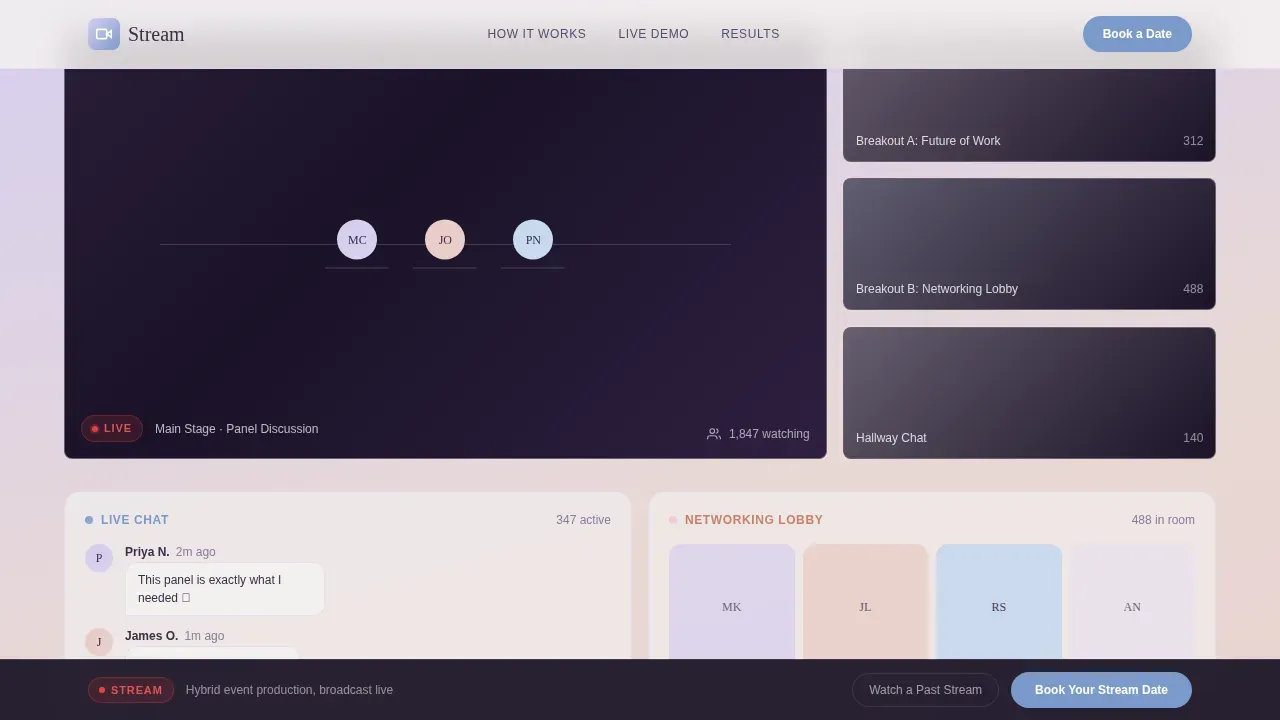Click the 312 count on Breakout A

tap(1193, 141)
